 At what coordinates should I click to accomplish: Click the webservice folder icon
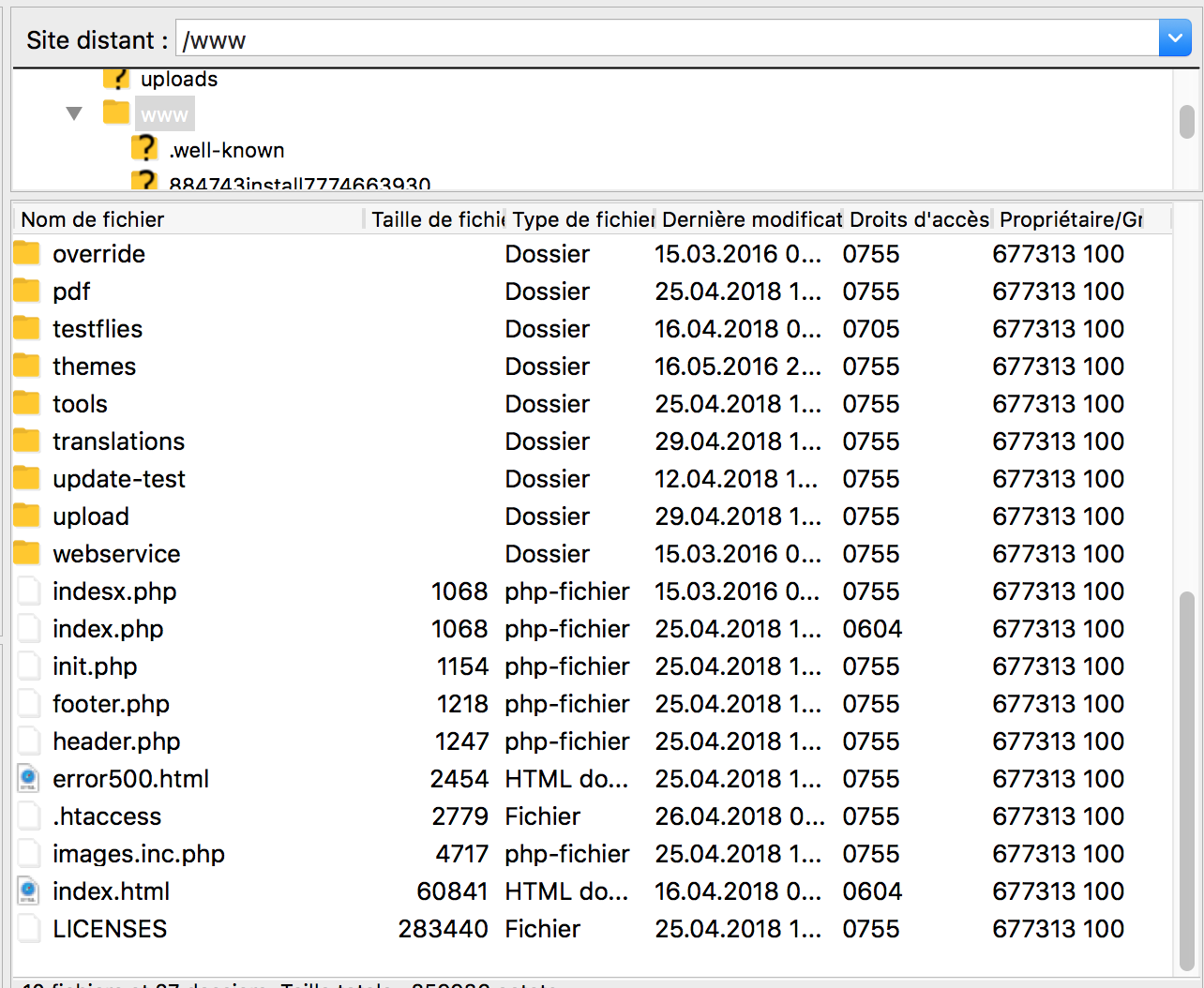tap(26, 553)
